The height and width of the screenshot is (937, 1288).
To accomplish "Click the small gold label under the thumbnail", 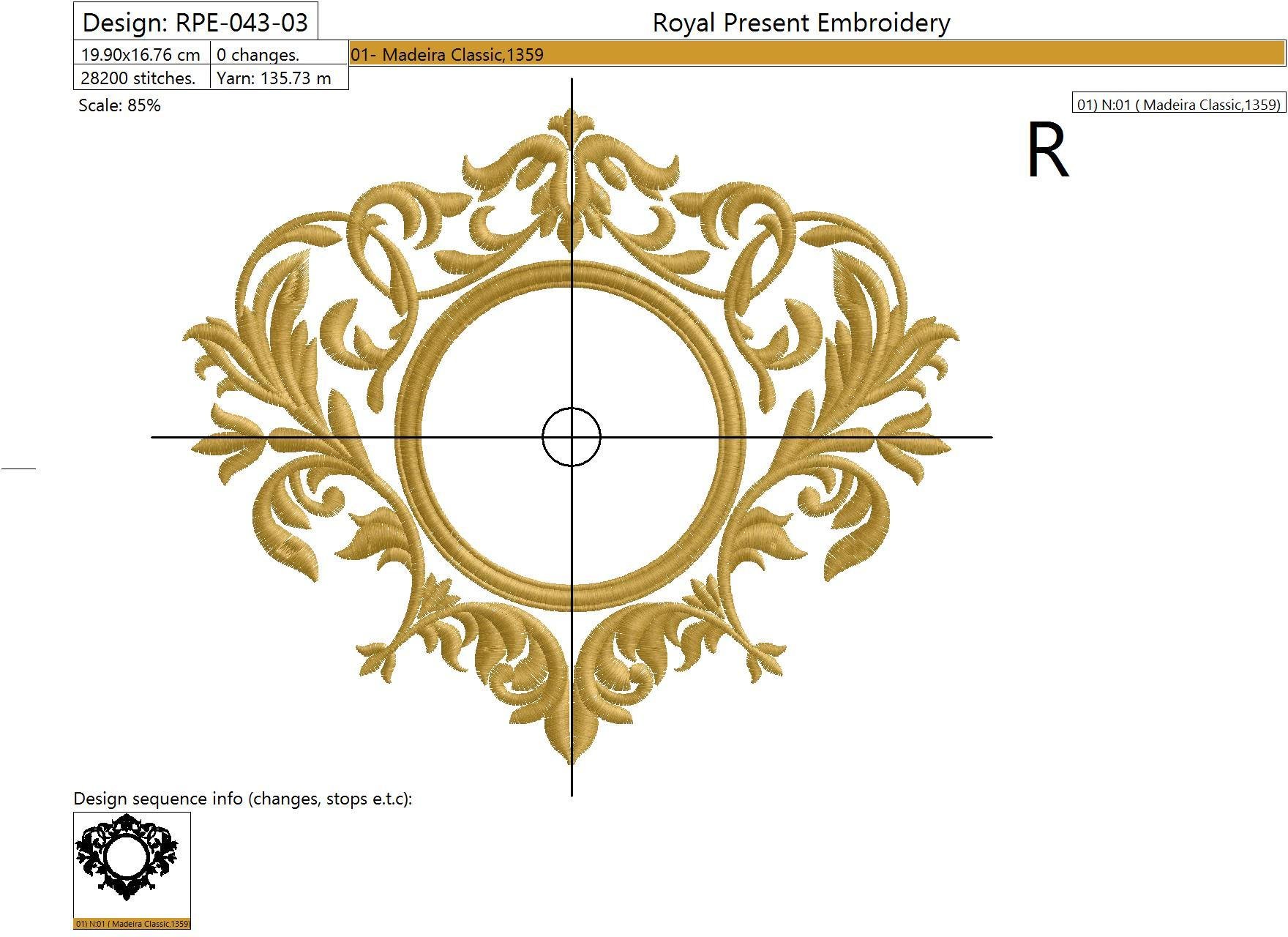I will [x=132, y=924].
